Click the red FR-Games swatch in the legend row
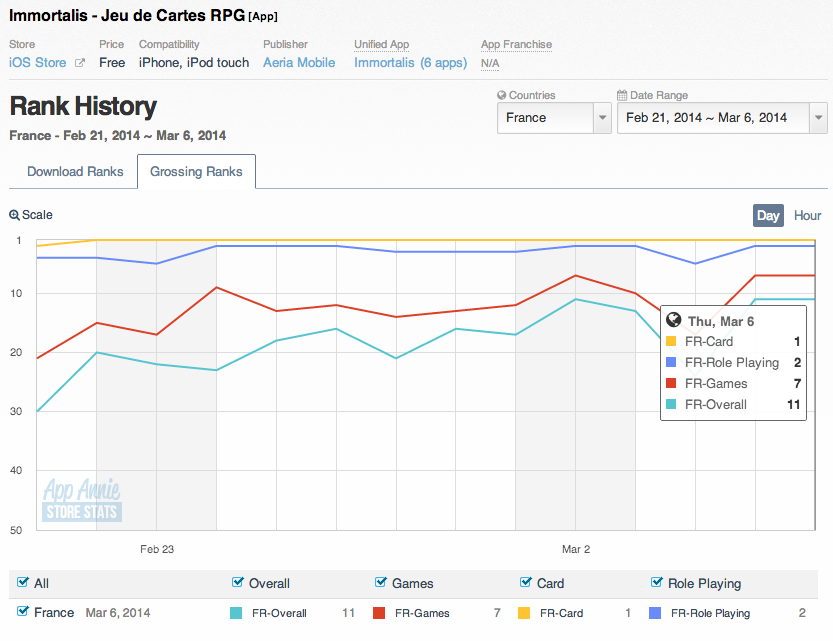The image size is (833, 641). (x=379, y=613)
